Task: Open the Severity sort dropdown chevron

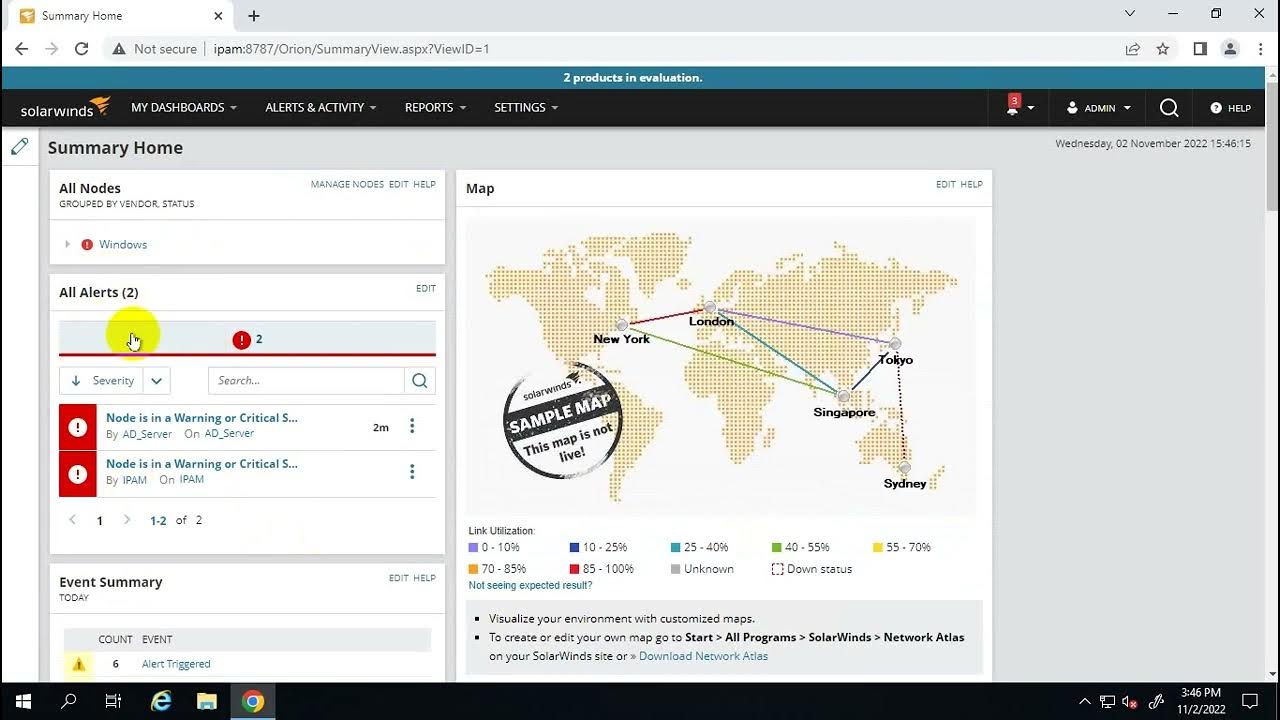Action: pyautogui.click(x=157, y=381)
